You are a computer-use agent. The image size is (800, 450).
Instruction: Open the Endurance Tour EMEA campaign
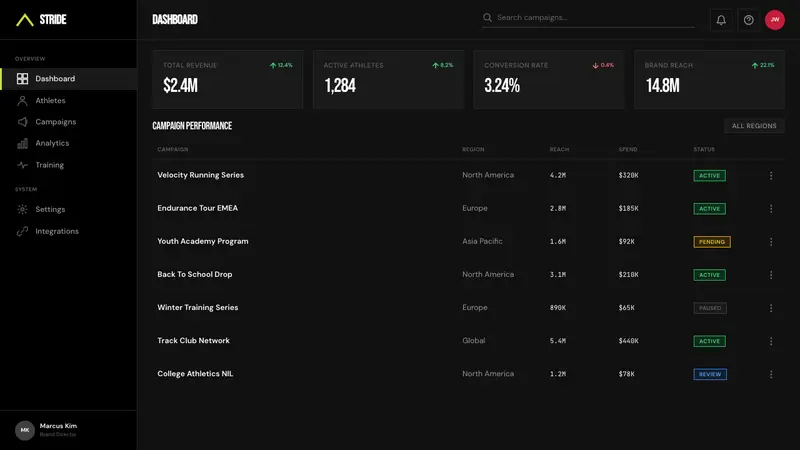pyautogui.click(x=197, y=208)
